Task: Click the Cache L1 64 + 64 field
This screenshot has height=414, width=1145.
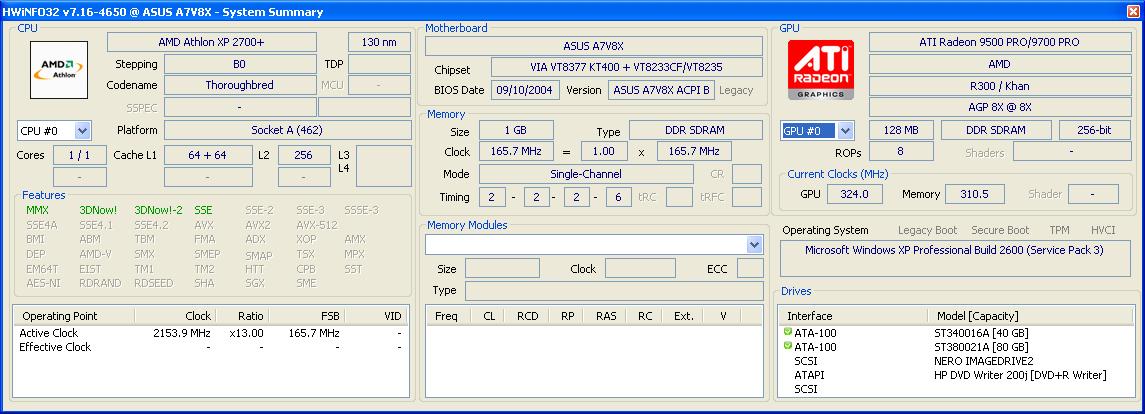Action: [208, 155]
